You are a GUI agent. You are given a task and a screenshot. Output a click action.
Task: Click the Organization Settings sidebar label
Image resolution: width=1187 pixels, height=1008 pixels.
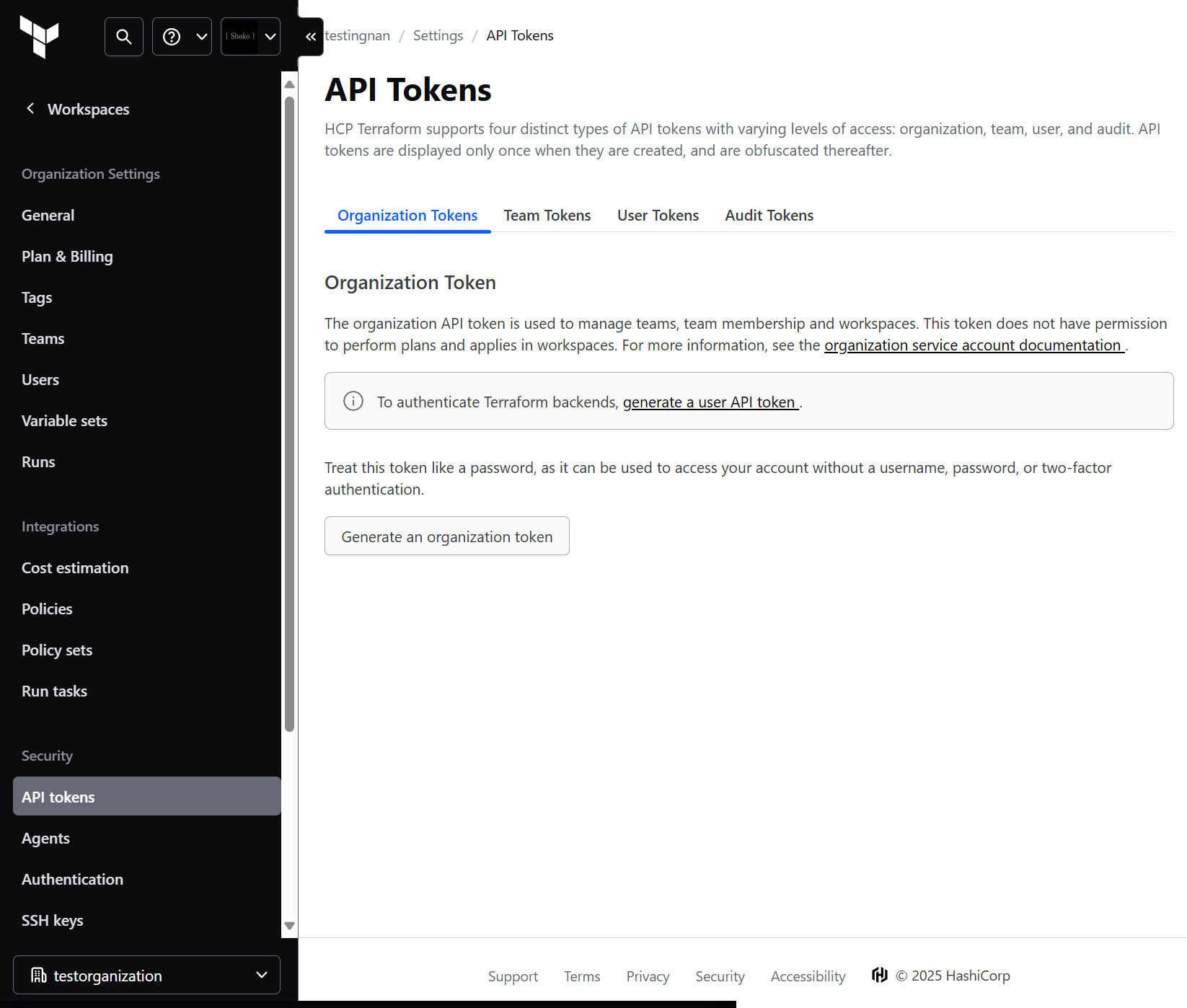[x=91, y=174]
